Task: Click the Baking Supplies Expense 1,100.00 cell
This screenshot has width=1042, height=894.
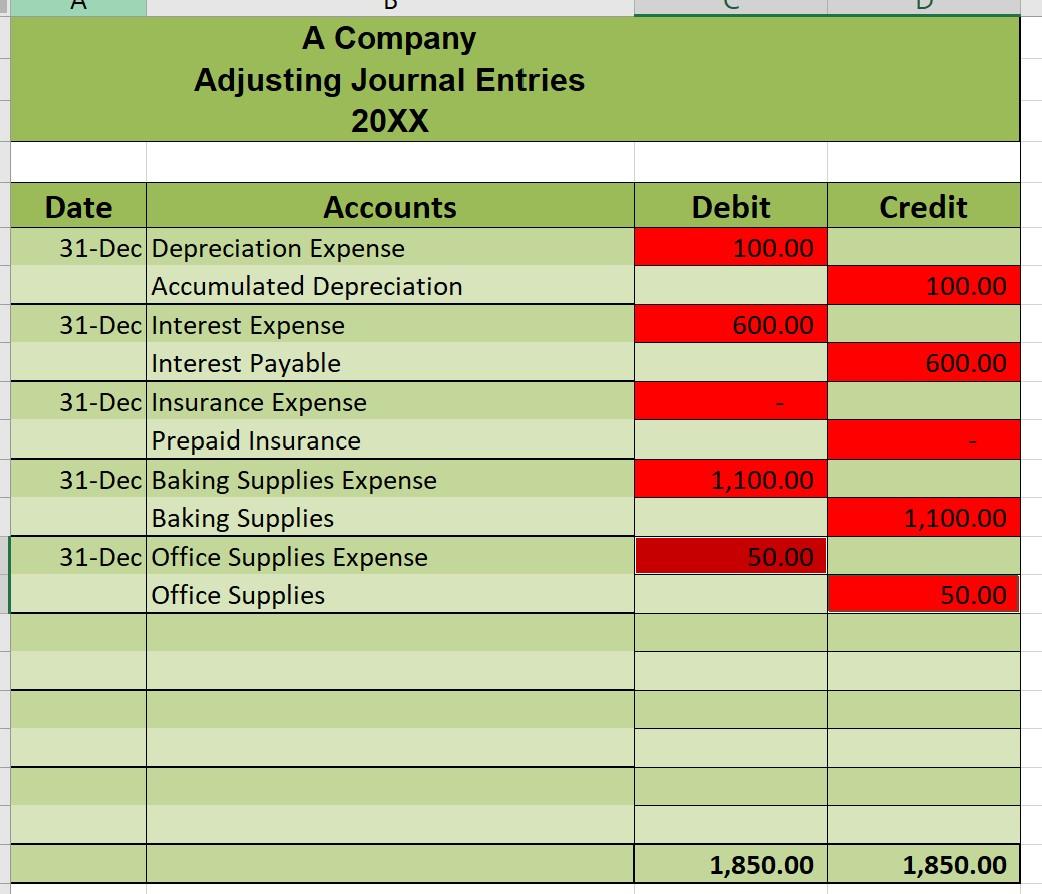Action: 731,480
